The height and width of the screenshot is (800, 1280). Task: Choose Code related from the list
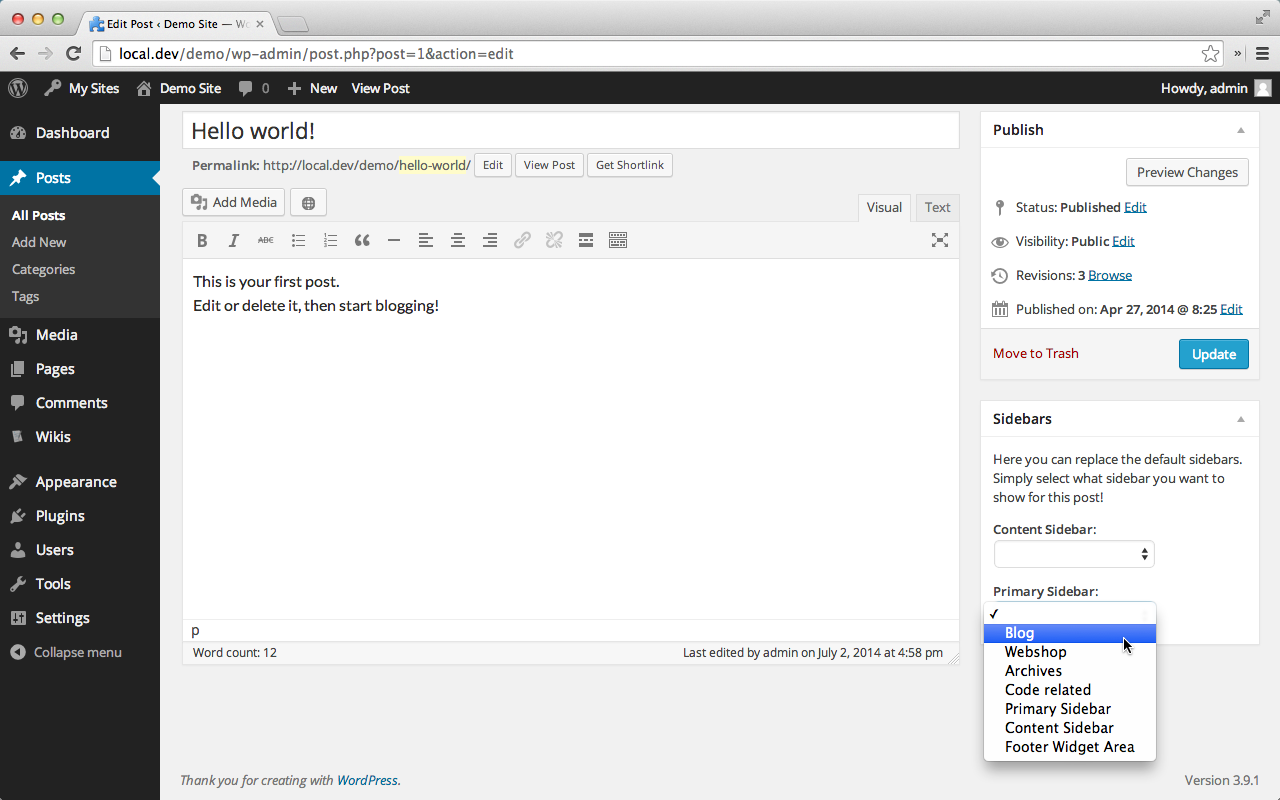(1070, 690)
